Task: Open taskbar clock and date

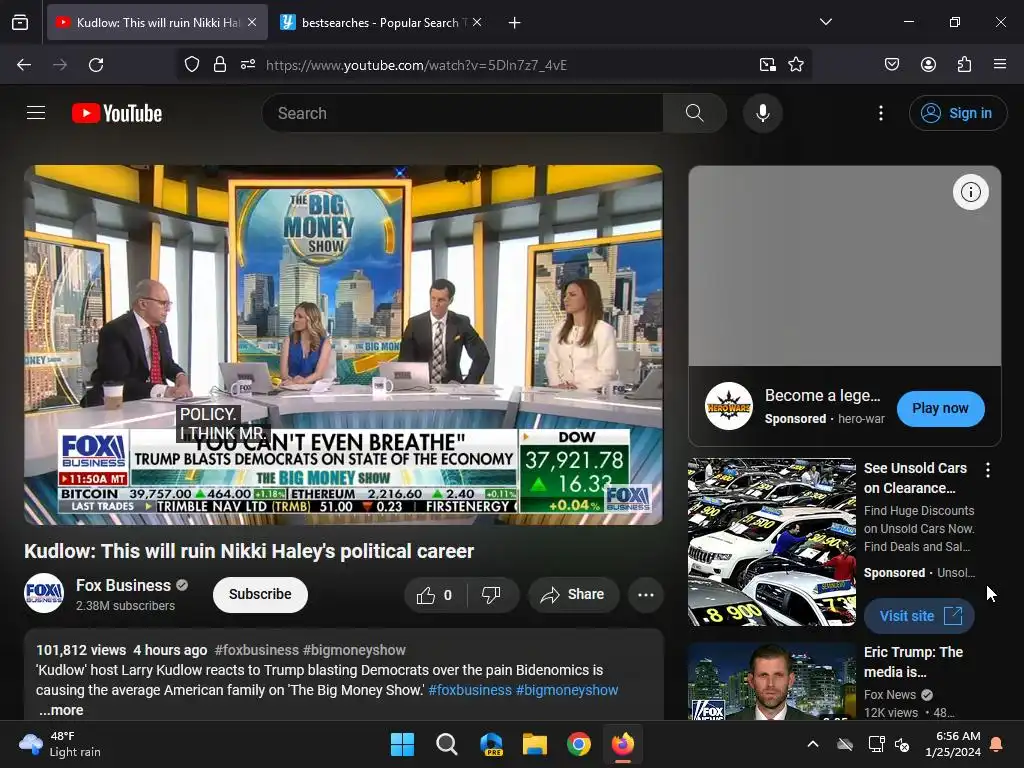Action: coord(953,744)
